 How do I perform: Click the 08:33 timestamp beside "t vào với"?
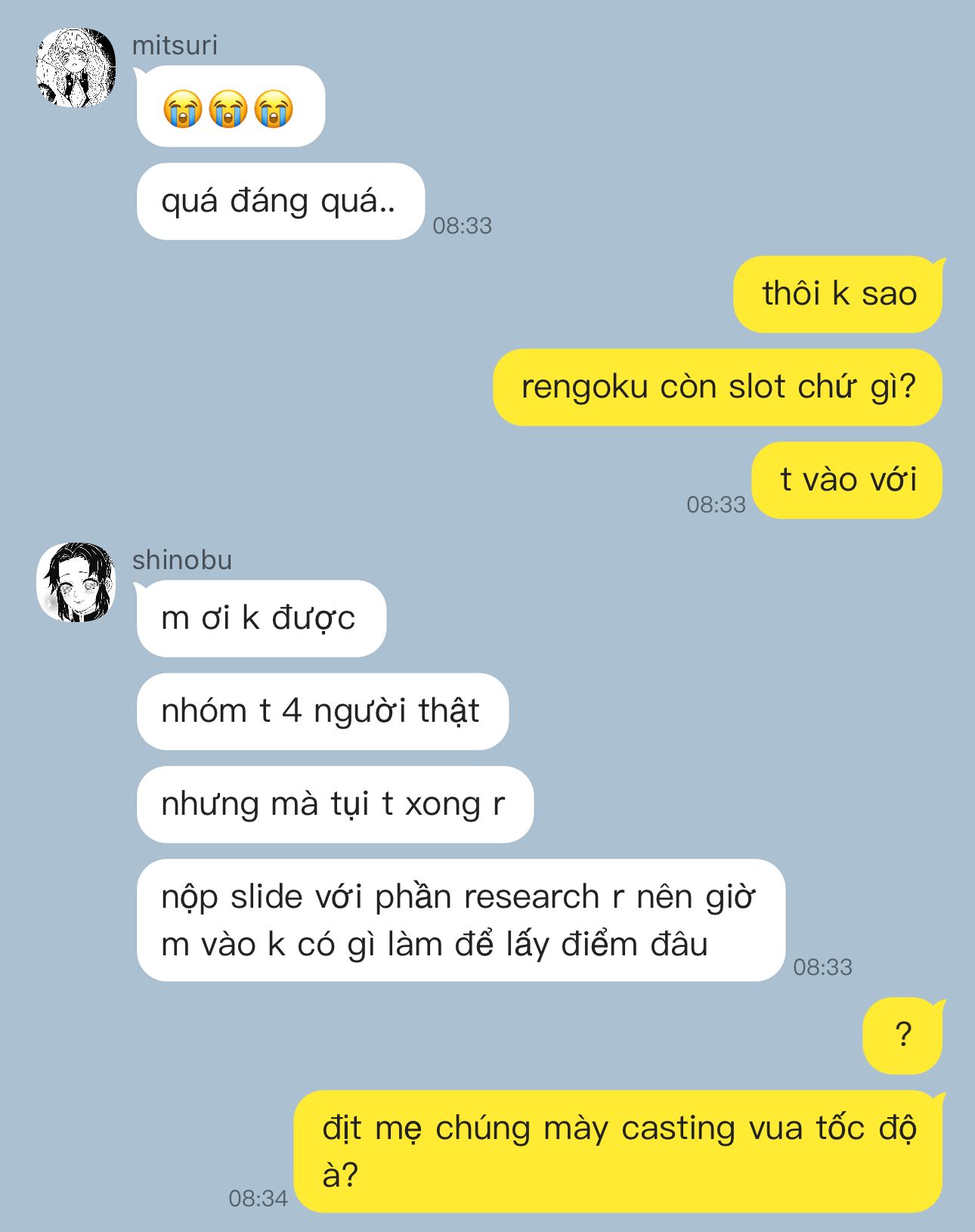tap(716, 504)
